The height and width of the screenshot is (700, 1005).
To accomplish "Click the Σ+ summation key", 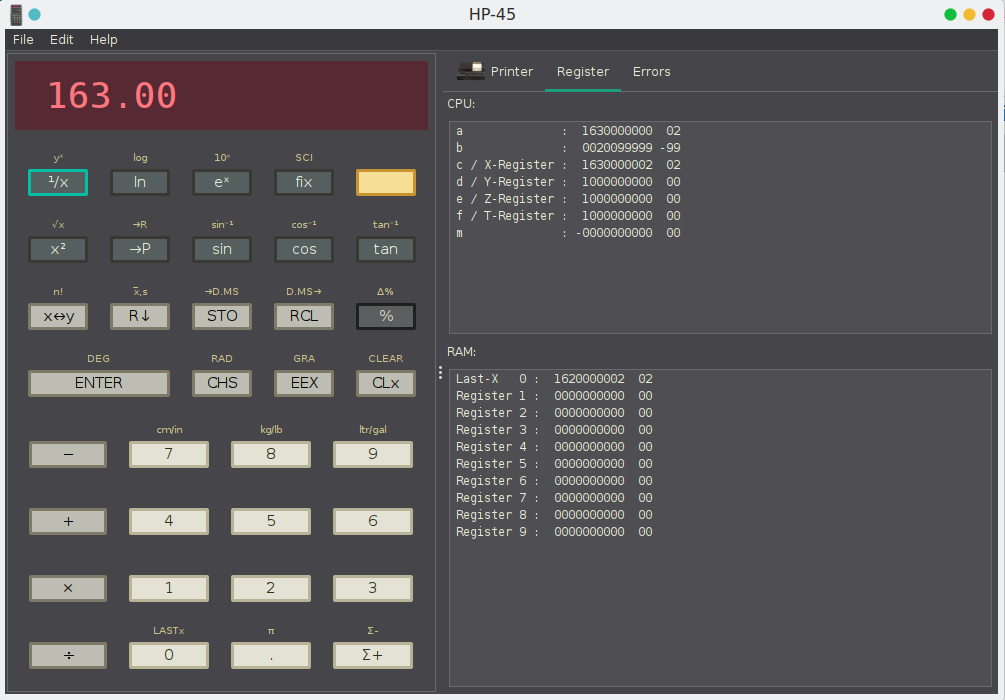I will pyautogui.click(x=372, y=655).
